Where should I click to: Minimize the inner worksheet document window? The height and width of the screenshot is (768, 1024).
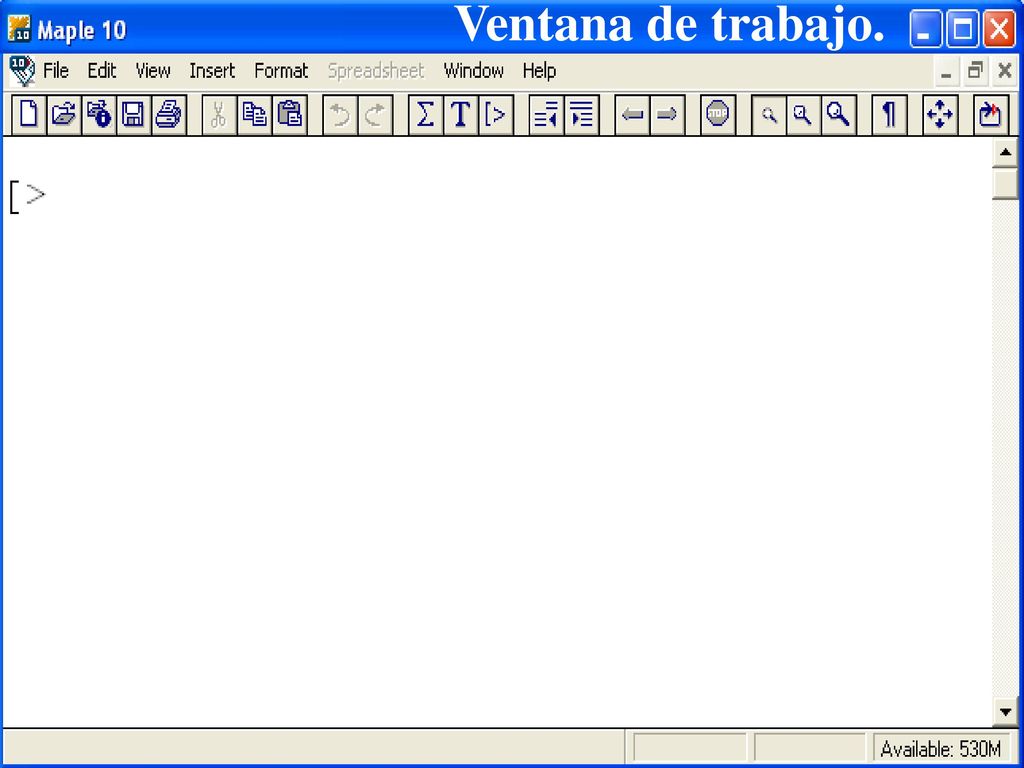[946, 71]
